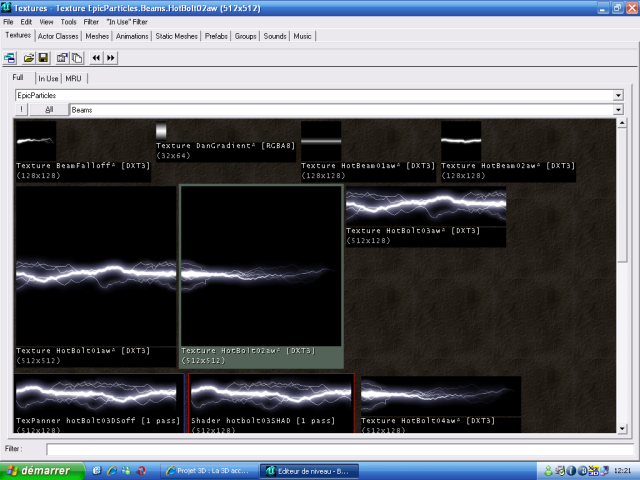Open the Tools menu
Image resolution: width=640 pixels, height=480 pixels.
click(x=68, y=21)
